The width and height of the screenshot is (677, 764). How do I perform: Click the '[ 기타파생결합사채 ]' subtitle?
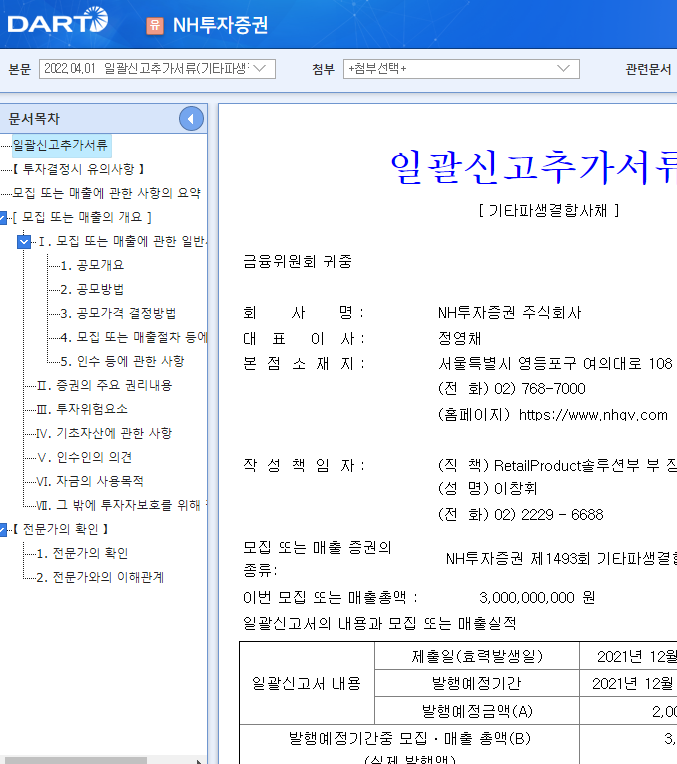tap(548, 210)
